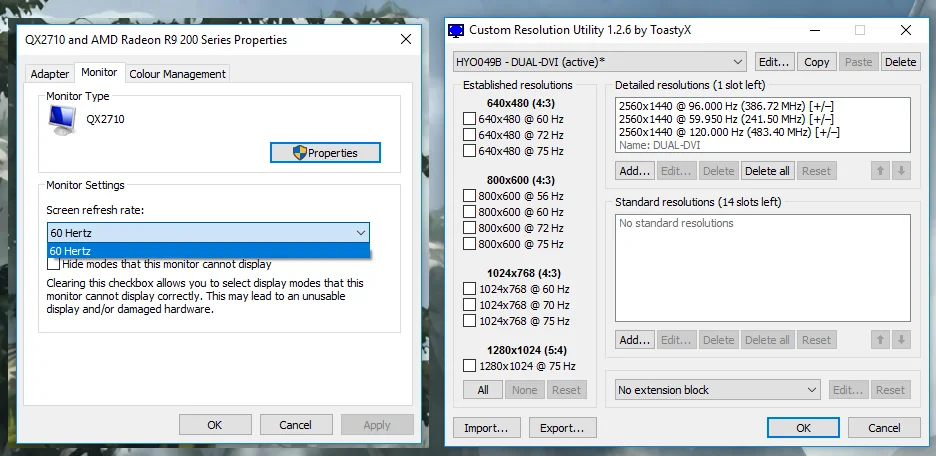Click the Export... button
Screen dimensions: 936x456
(x=562, y=428)
